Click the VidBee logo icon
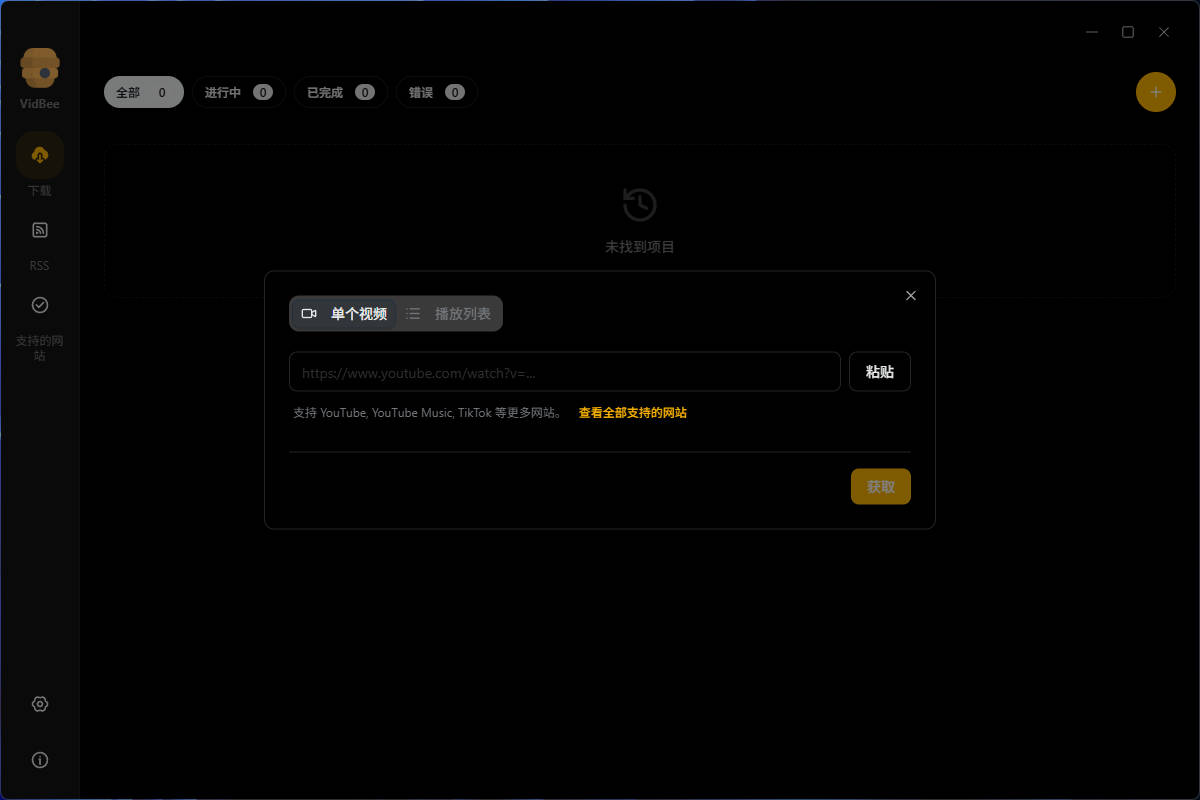Image resolution: width=1200 pixels, height=800 pixels. (x=39, y=62)
